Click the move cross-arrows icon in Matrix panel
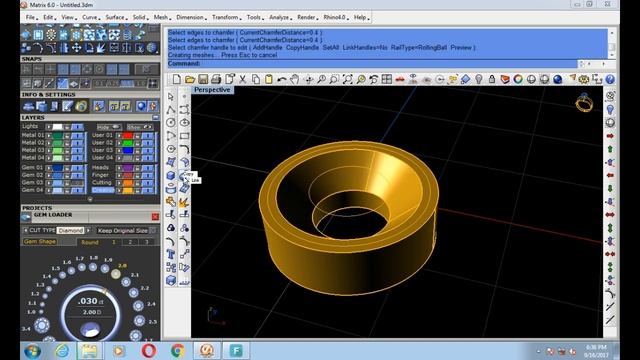Image resolution: width=640 pixels, height=360 pixels. click(x=76, y=48)
